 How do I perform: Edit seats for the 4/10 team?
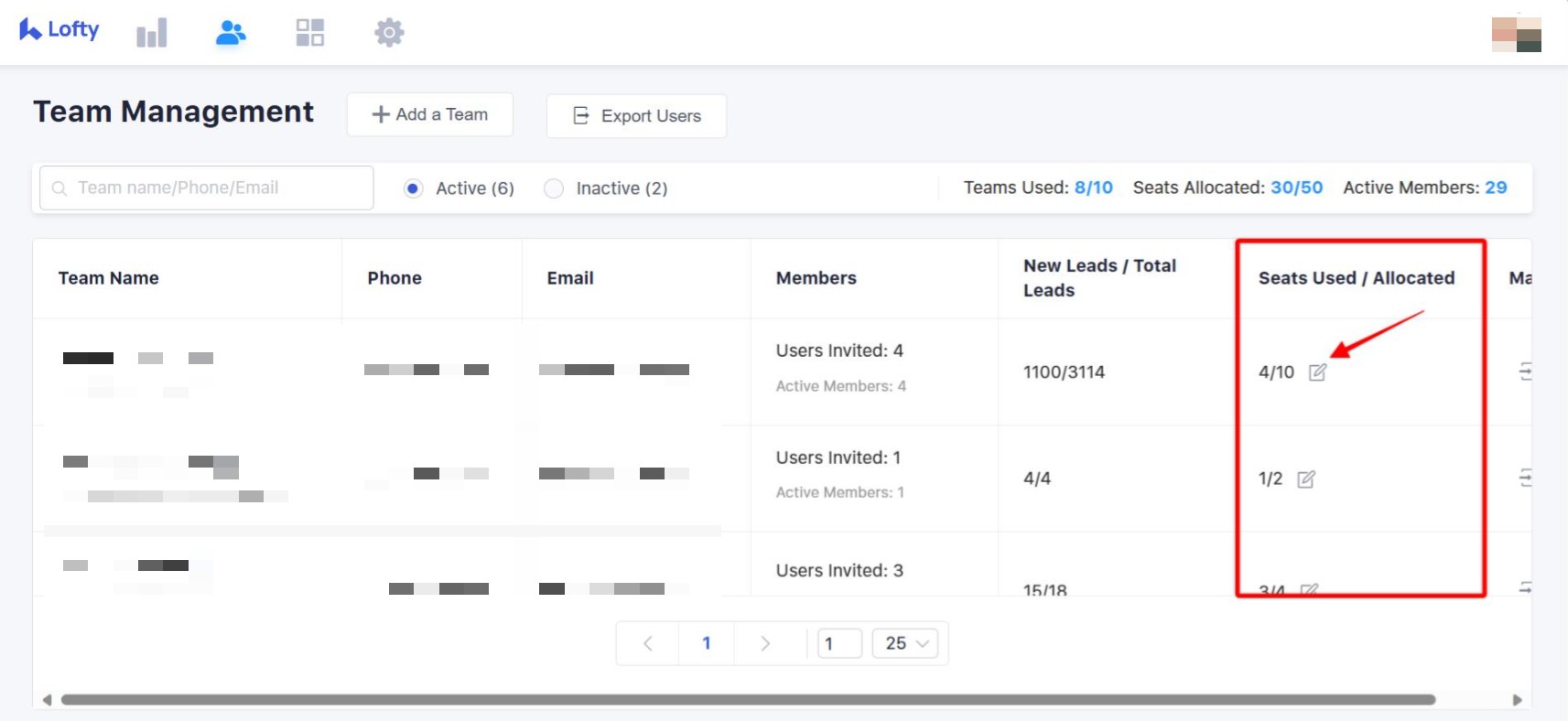click(1317, 372)
